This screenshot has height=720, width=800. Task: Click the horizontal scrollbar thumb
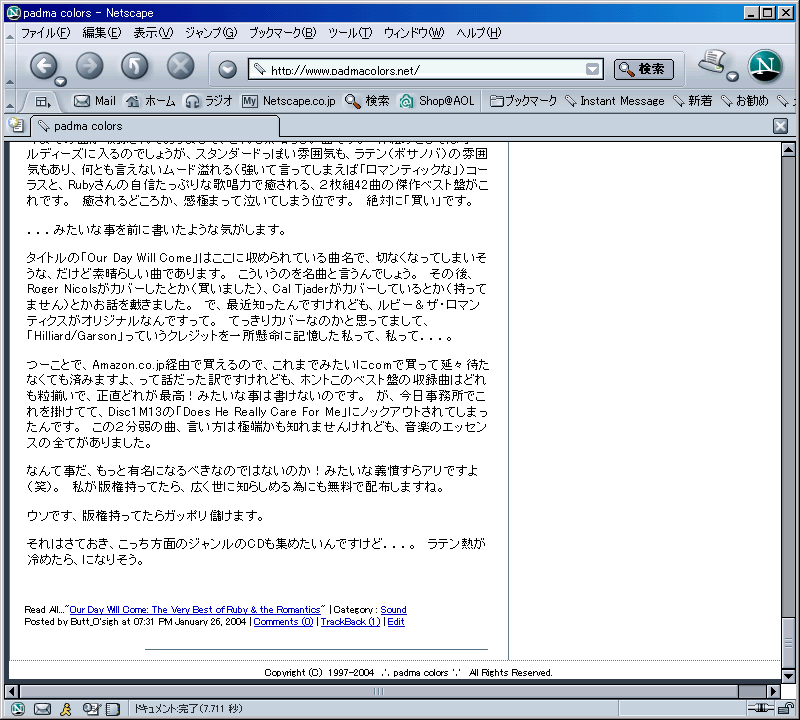[379, 691]
